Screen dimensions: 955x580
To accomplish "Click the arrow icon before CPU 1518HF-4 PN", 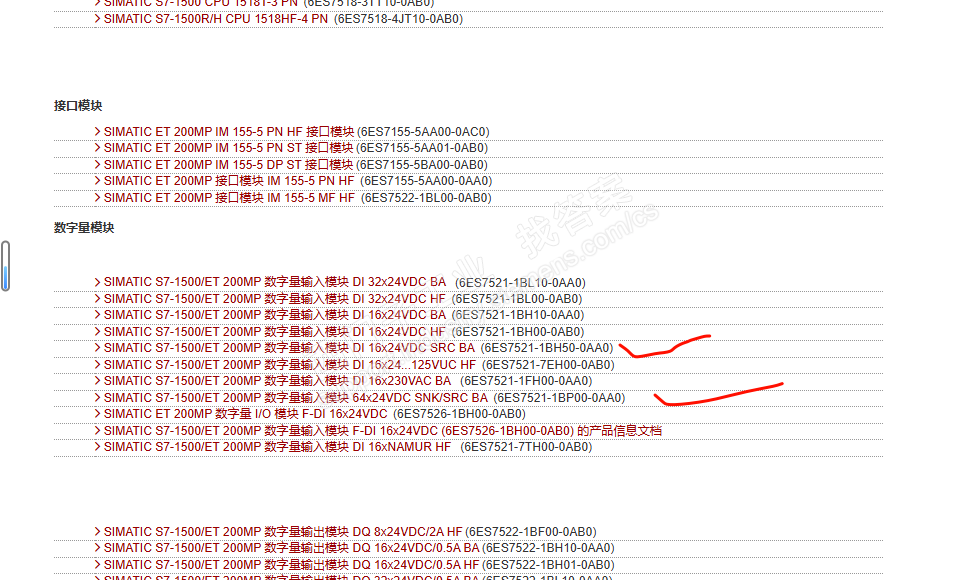I will point(97,19).
